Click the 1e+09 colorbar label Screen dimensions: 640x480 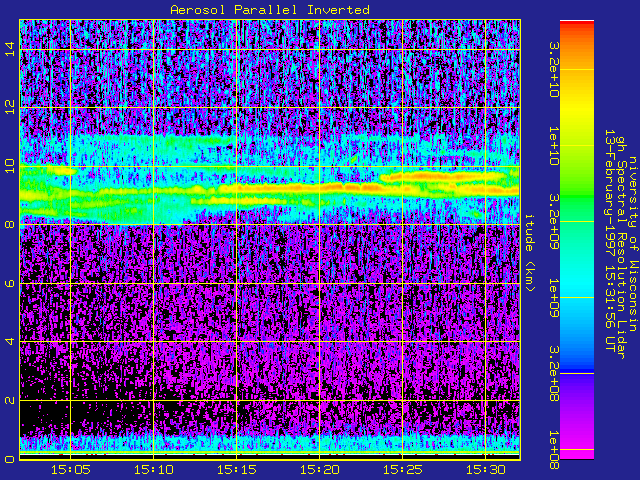(553, 298)
